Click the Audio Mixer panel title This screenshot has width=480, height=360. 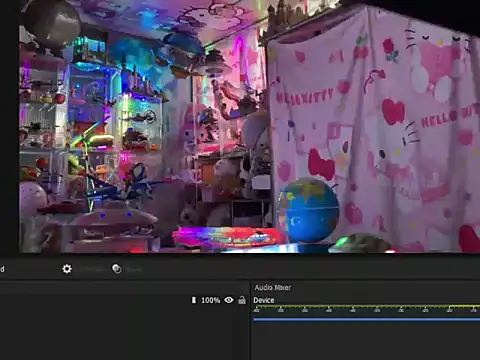(273, 287)
